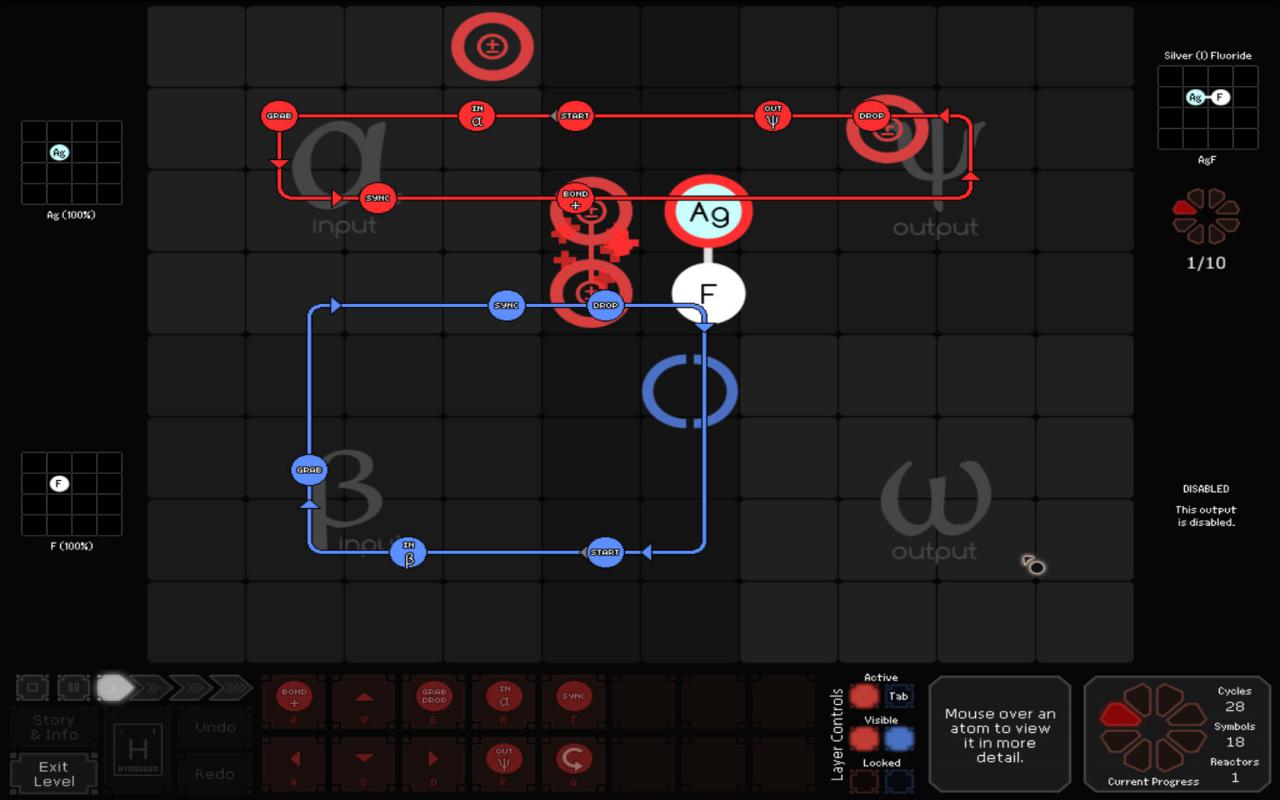Click the Current Progress flower indicator

pos(1154,727)
